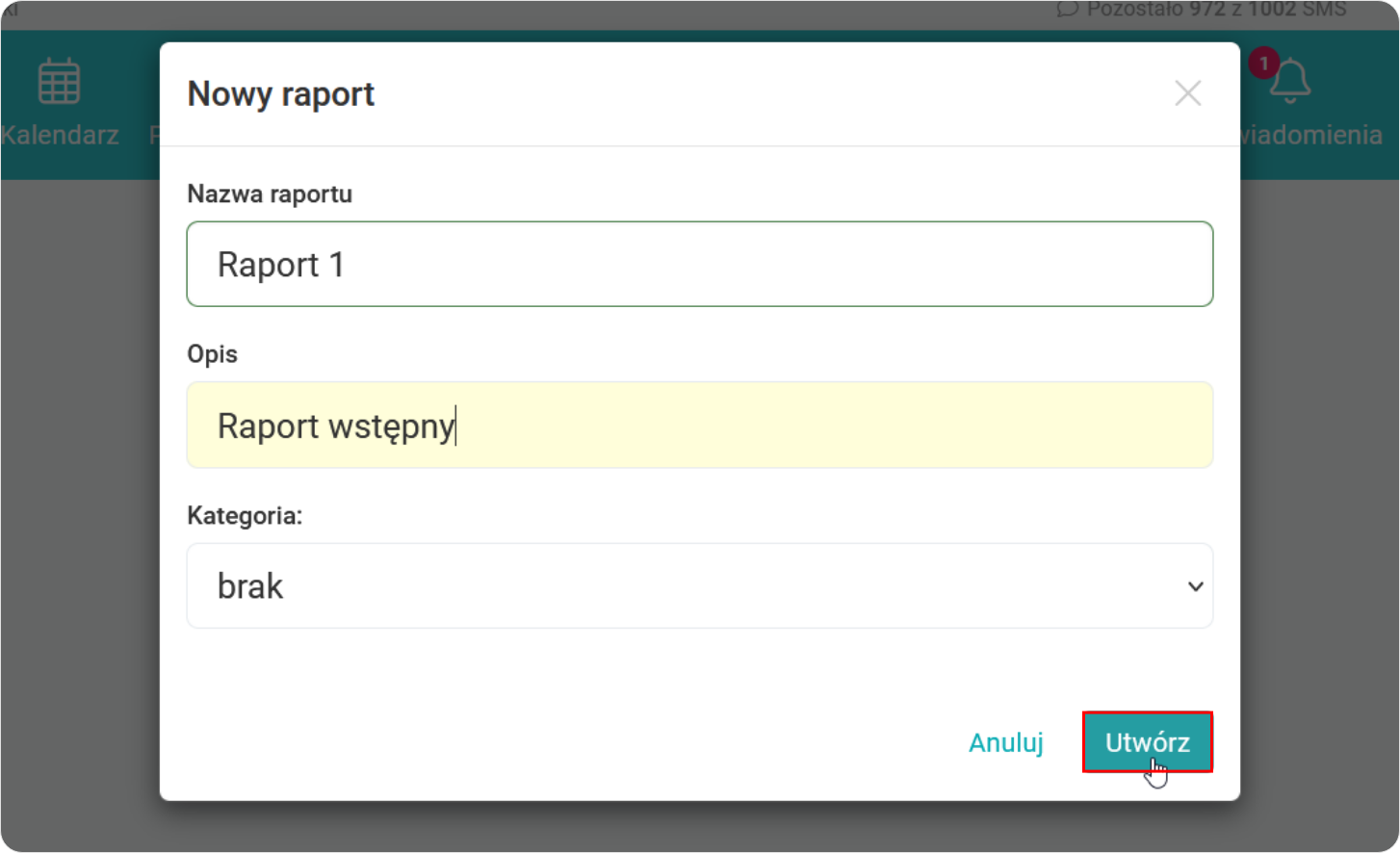Viewport: 1400px width, 853px height.
Task: Click the red notification count badge
Action: coord(1263,64)
